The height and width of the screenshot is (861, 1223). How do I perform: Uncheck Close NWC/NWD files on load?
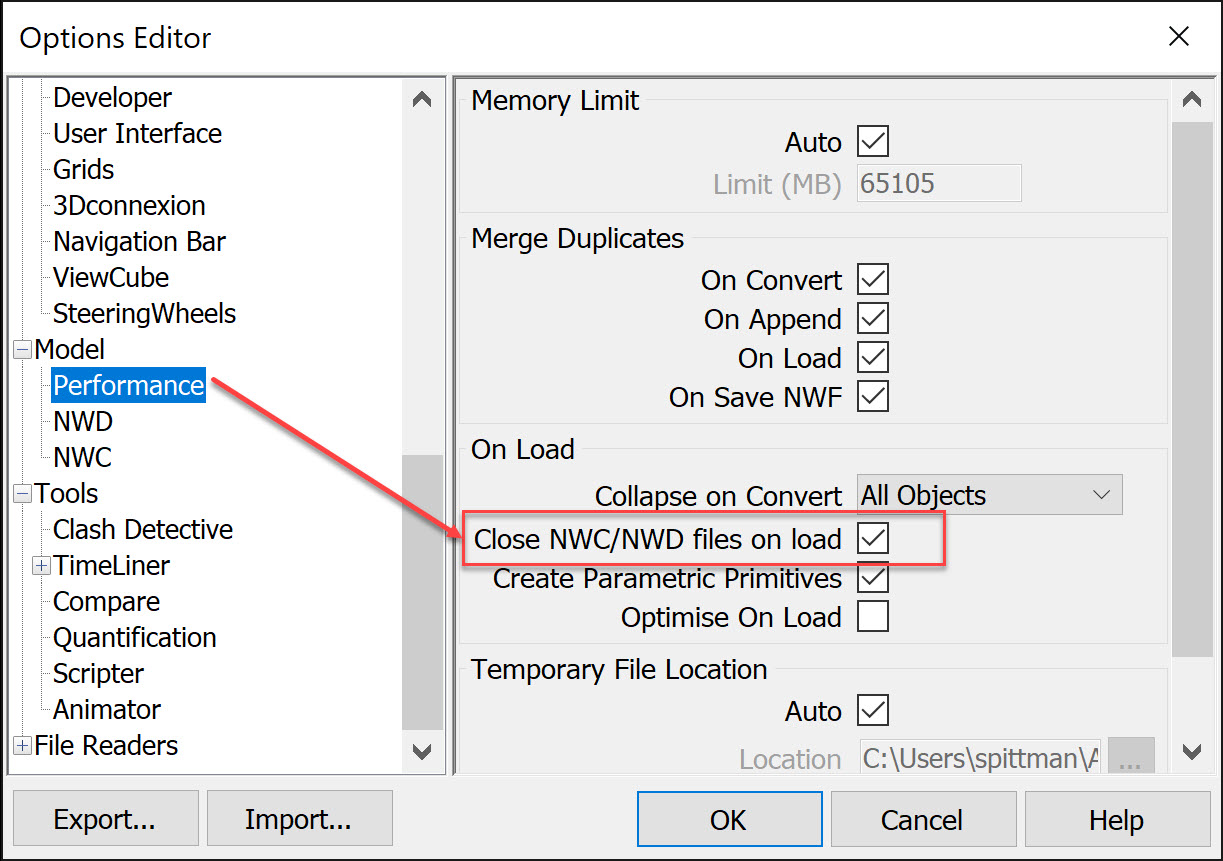[873, 539]
